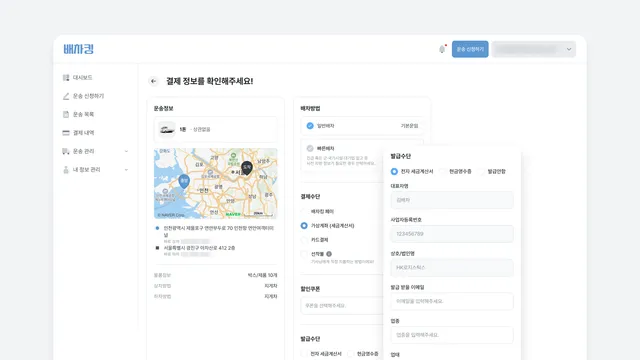Click the blue 운송 신청하기 header button
This screenshot has width=640, height=360.
click(x=470, y=49)
